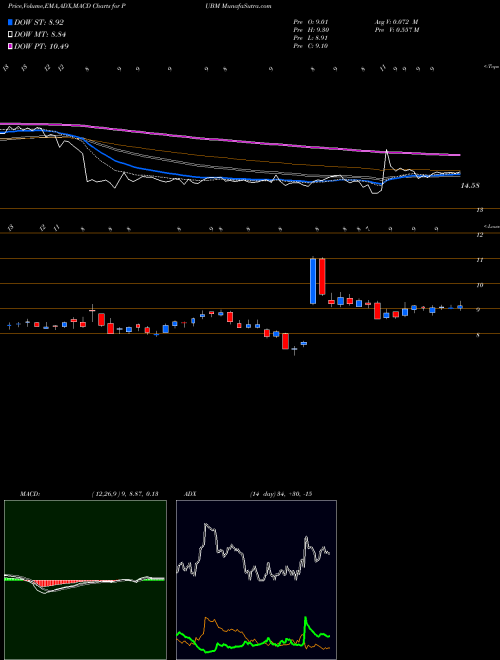
Task: Click the 12 price axis label
Action: click(479, 235)
